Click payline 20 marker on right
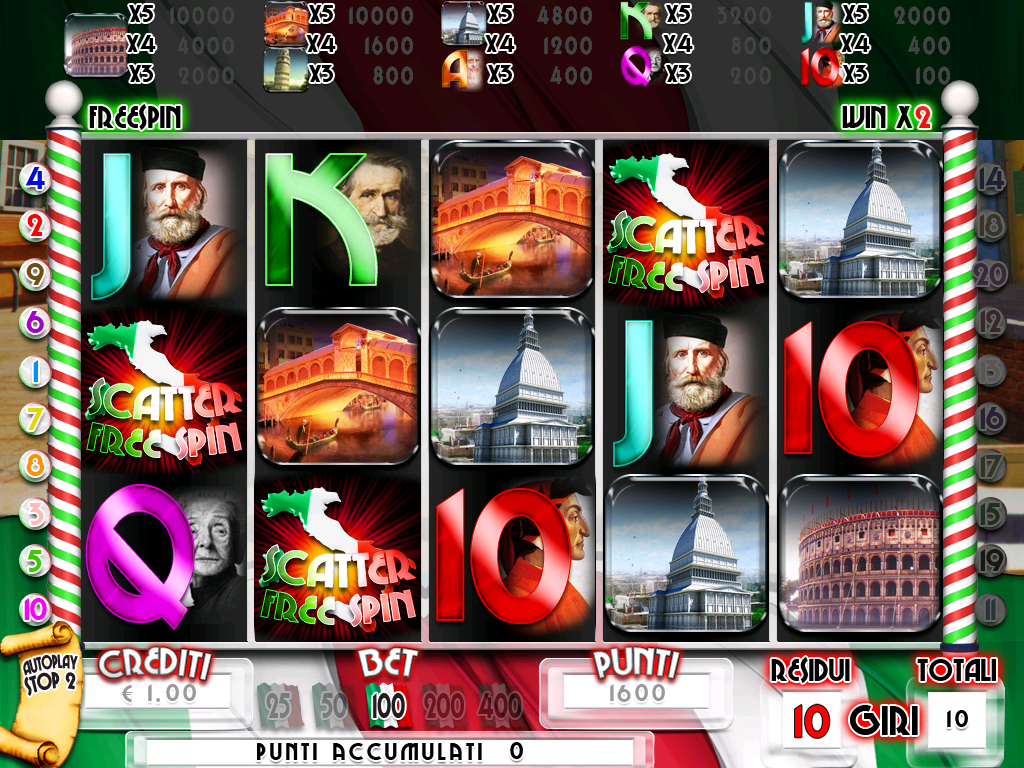Screen dimensions: 1024x768 click(x=990, y=274)
